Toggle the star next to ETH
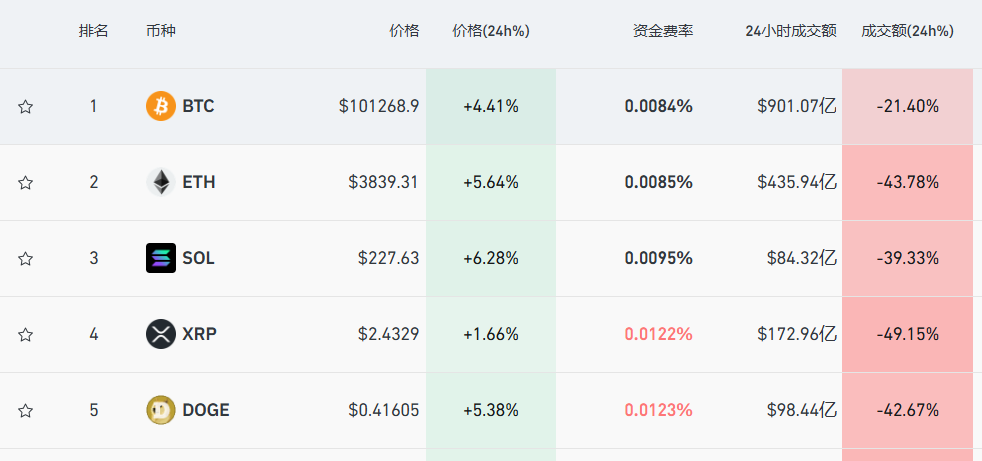982x461 pixels. pyautogui.click(x=26, y=183)
